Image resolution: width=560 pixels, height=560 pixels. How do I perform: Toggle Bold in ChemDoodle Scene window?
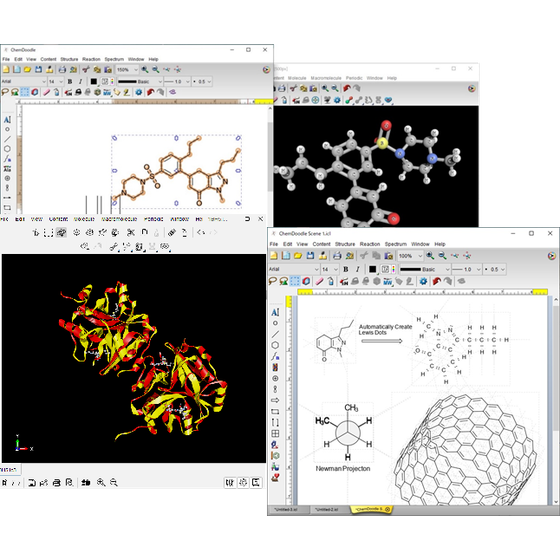[x=346, y=269]
